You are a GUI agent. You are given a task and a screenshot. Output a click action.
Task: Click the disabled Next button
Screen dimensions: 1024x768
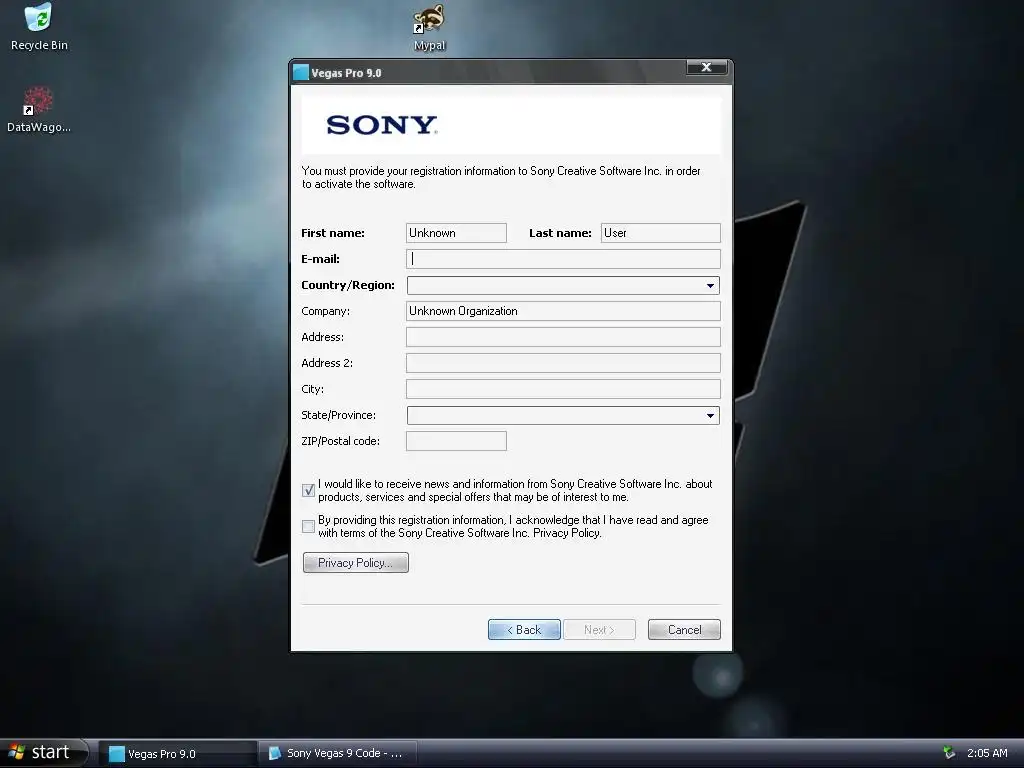(599, 630)
